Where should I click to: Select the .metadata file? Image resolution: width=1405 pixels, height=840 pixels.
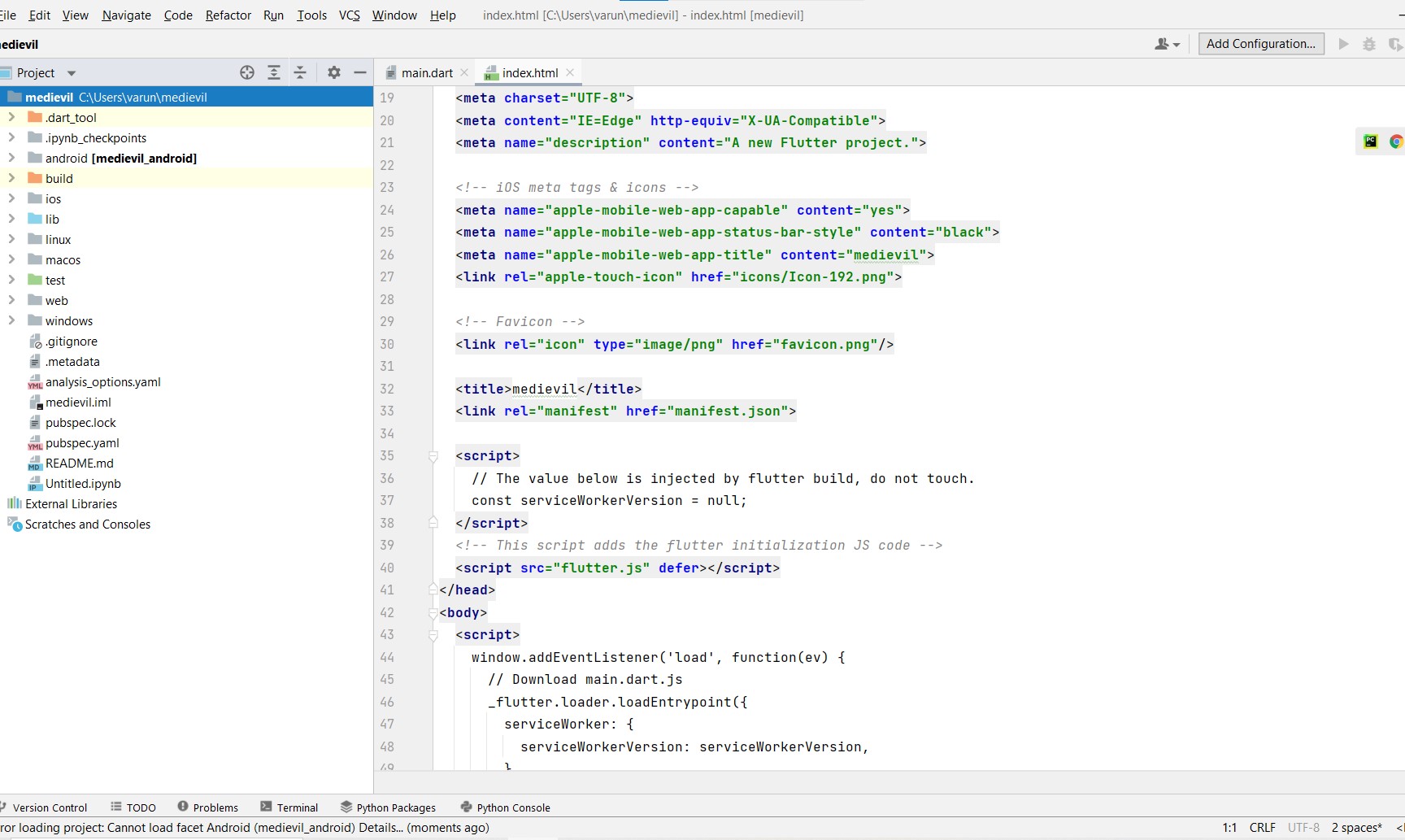click(x=72, y=362)
